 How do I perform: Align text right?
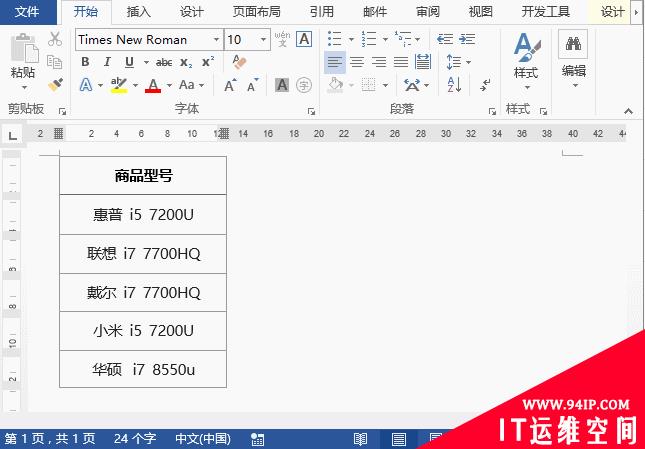[x=379, y=62]
